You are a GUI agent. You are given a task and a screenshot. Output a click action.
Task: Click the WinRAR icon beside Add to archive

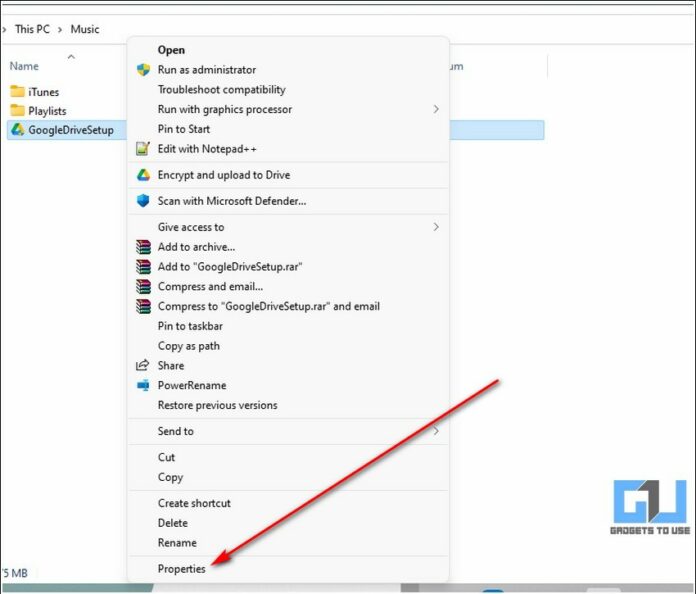point(143,247)
